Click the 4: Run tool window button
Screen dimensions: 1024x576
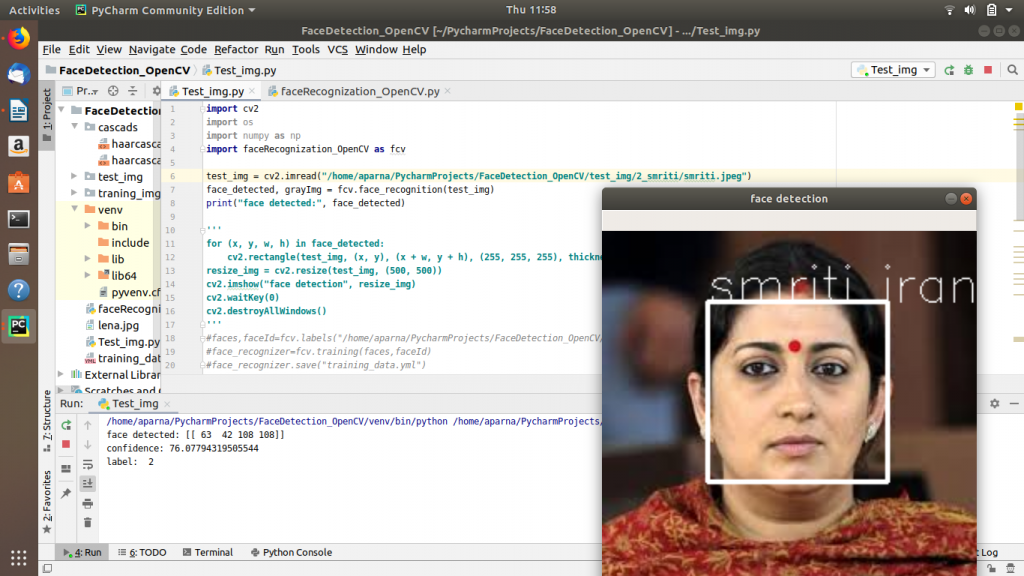click(82, 552)
